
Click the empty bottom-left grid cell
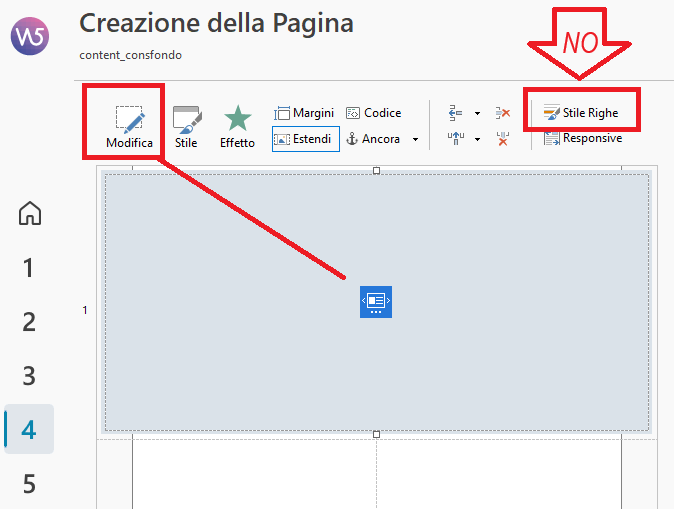coord(254,474)
